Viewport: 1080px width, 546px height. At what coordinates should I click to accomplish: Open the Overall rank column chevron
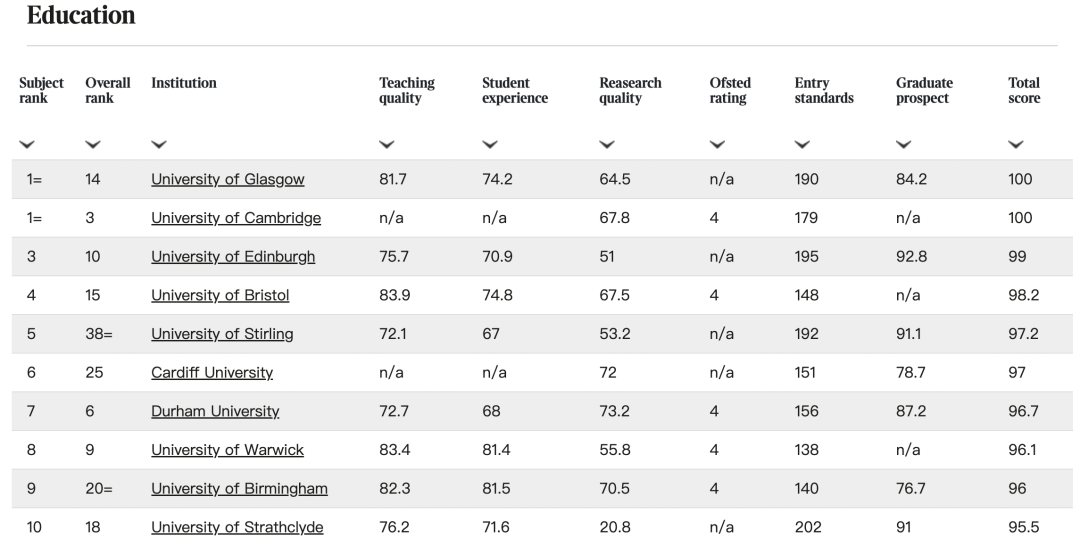coord(93,145)
